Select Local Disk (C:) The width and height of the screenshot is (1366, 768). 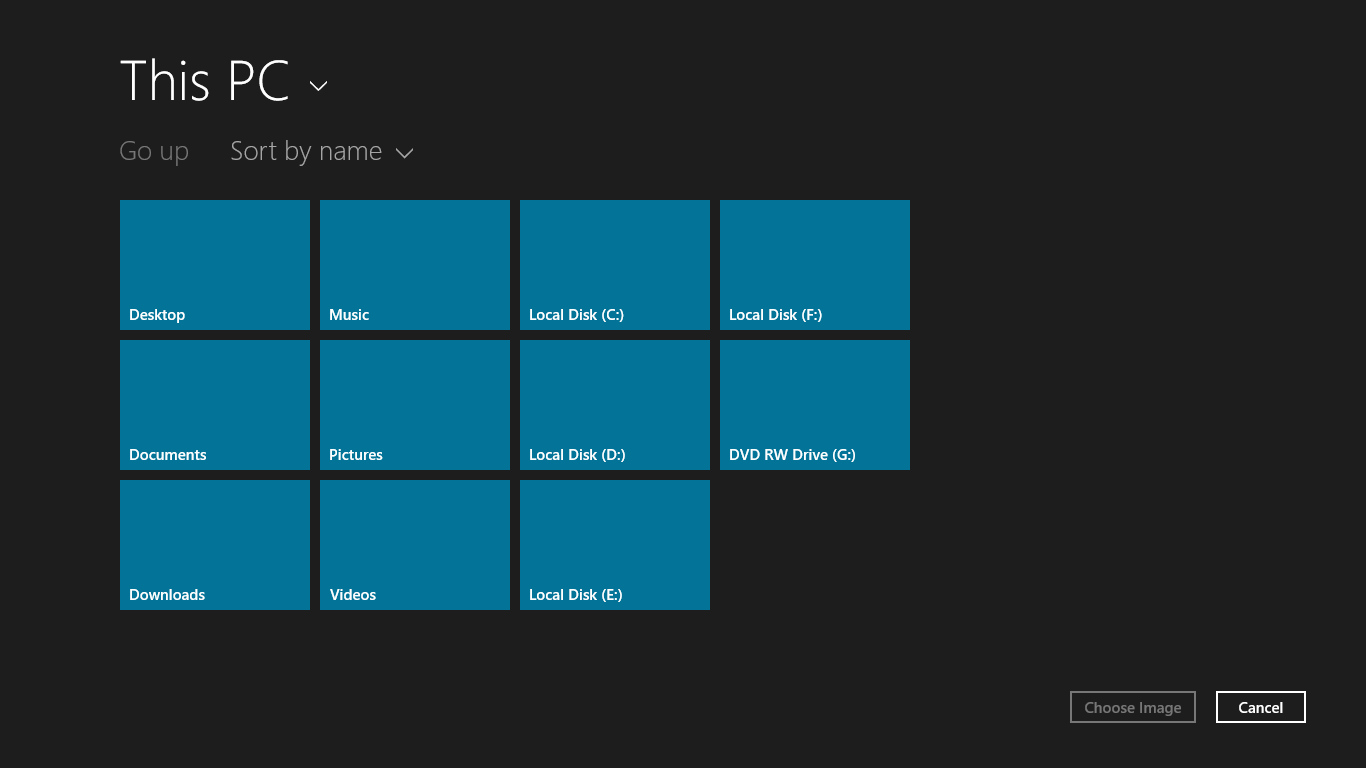coord(614,265)
